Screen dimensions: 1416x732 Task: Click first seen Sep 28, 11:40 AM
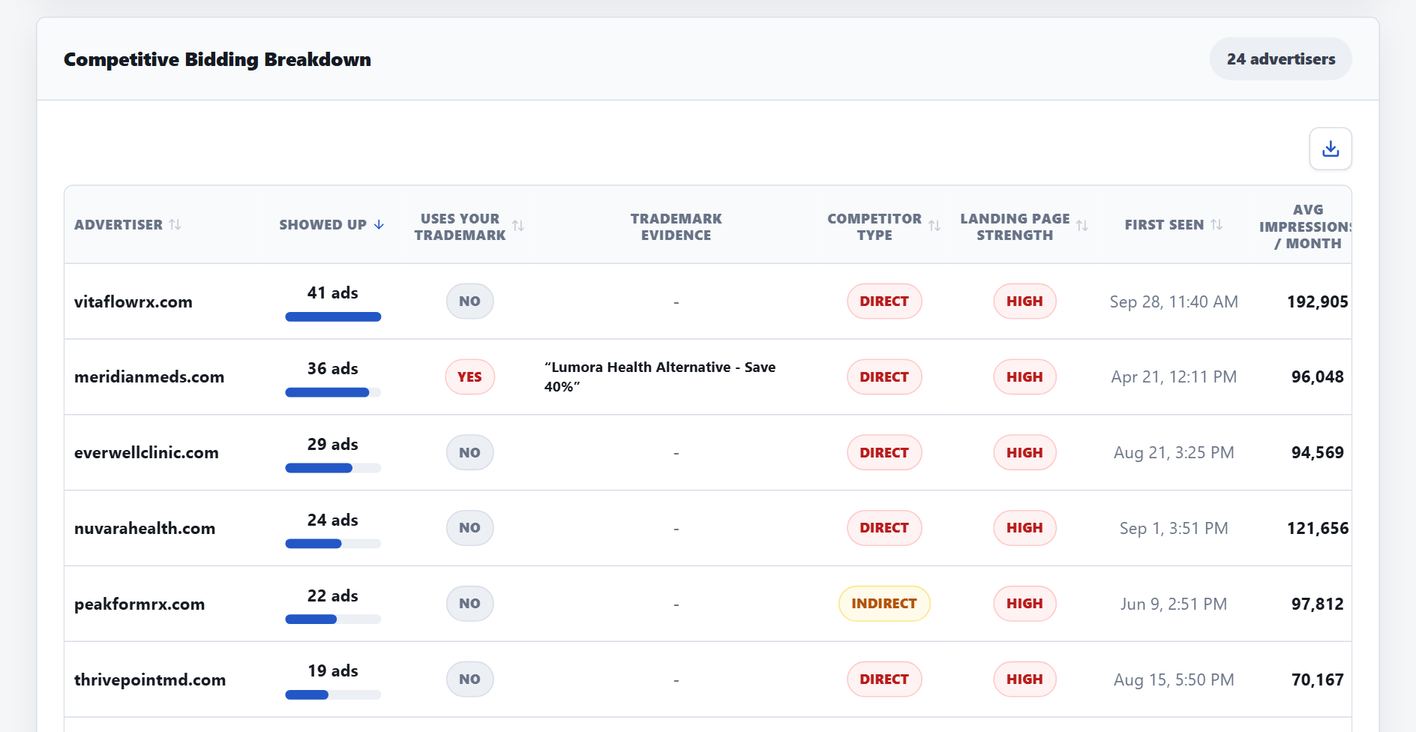pos(1174,301)
